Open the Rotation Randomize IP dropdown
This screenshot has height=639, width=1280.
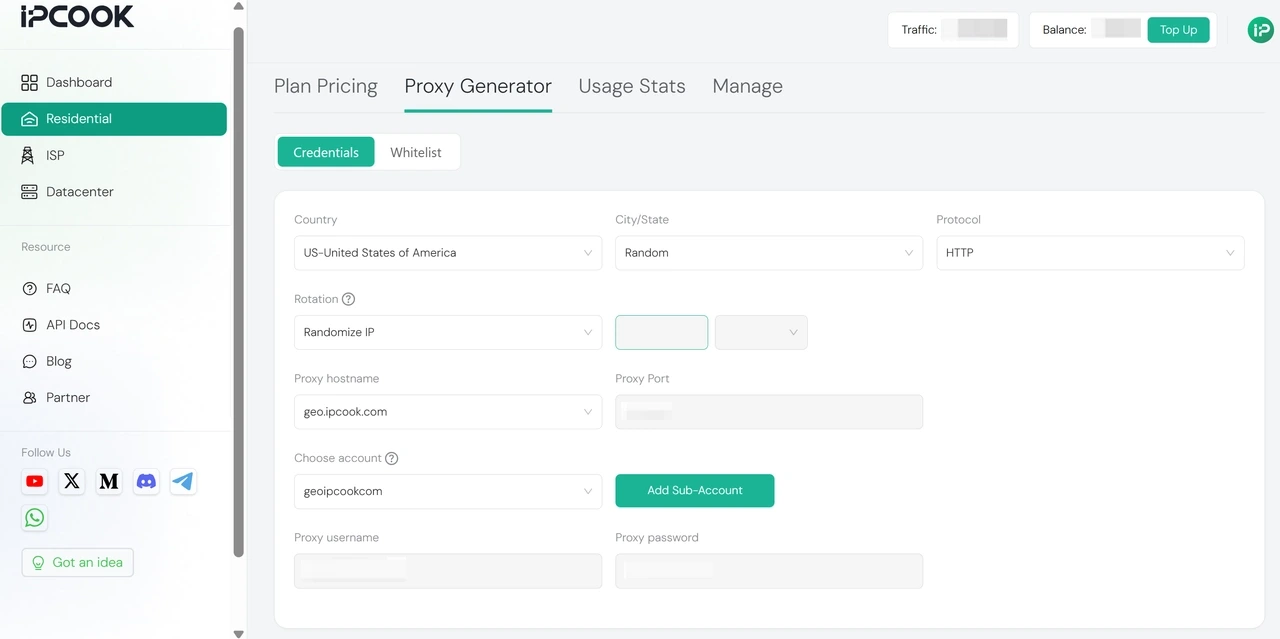tap(448, 332)
